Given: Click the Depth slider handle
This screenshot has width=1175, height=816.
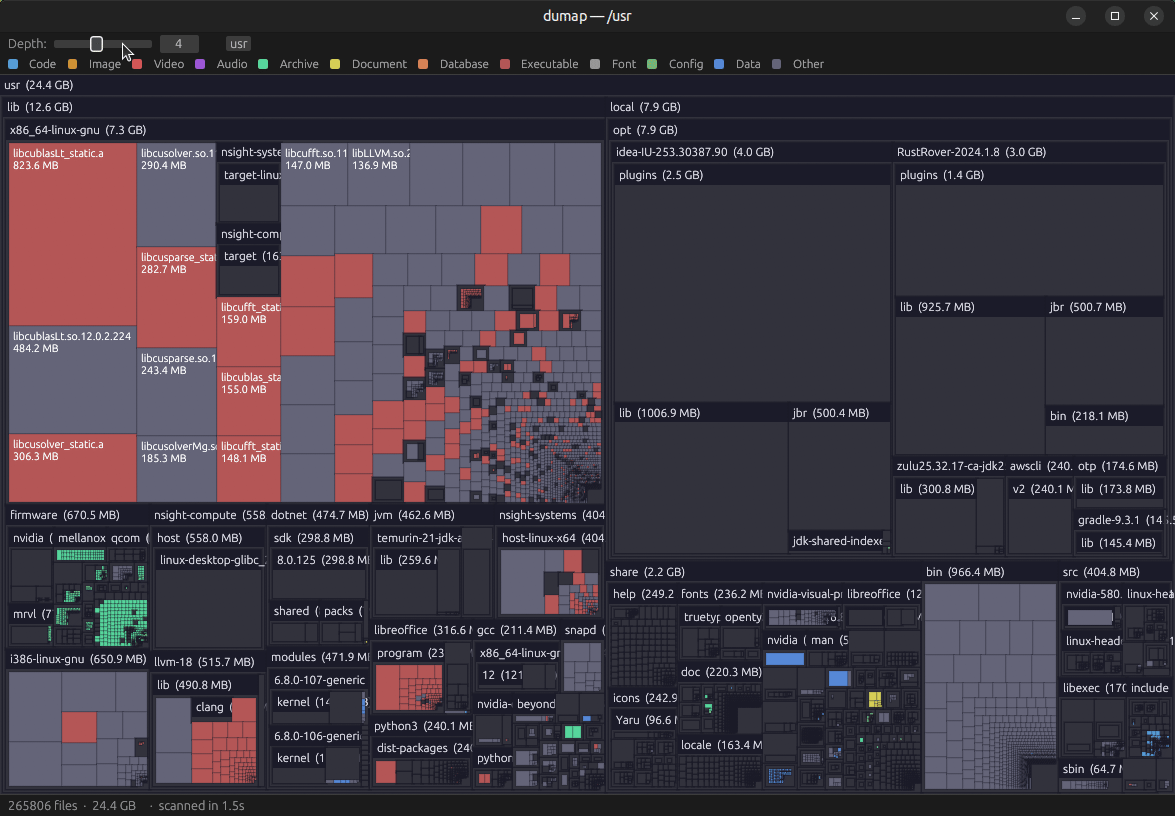Looking at the screenshot, I should [97, 43].
